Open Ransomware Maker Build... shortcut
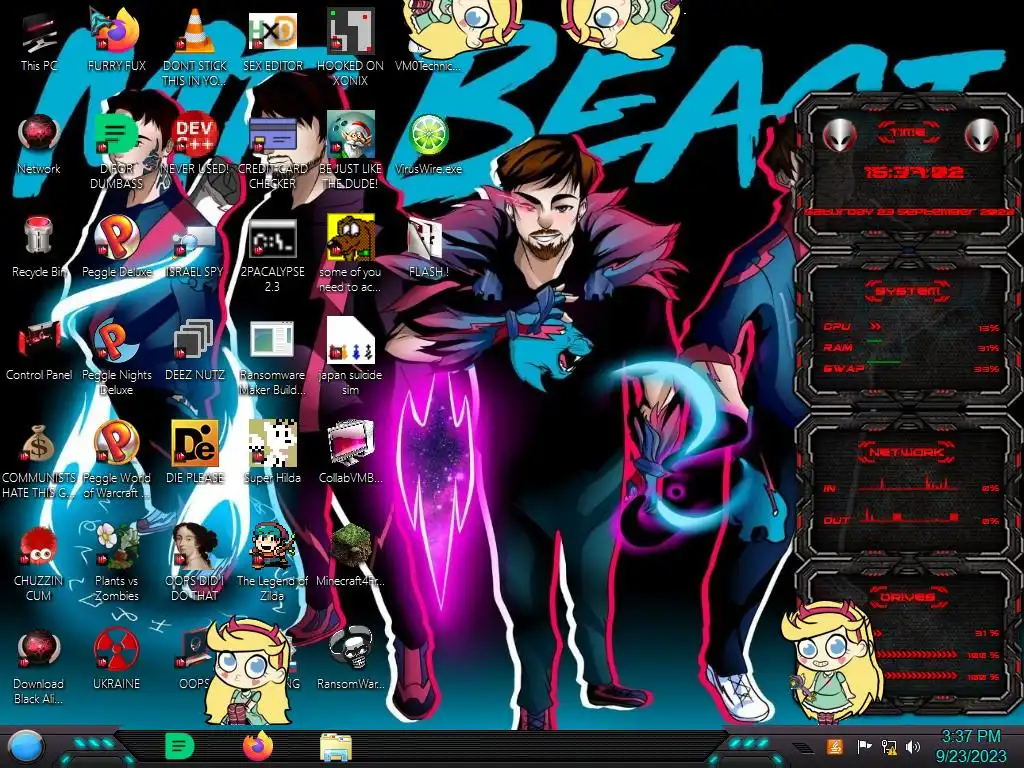1024x768 pixels. [x=272, y=357]
